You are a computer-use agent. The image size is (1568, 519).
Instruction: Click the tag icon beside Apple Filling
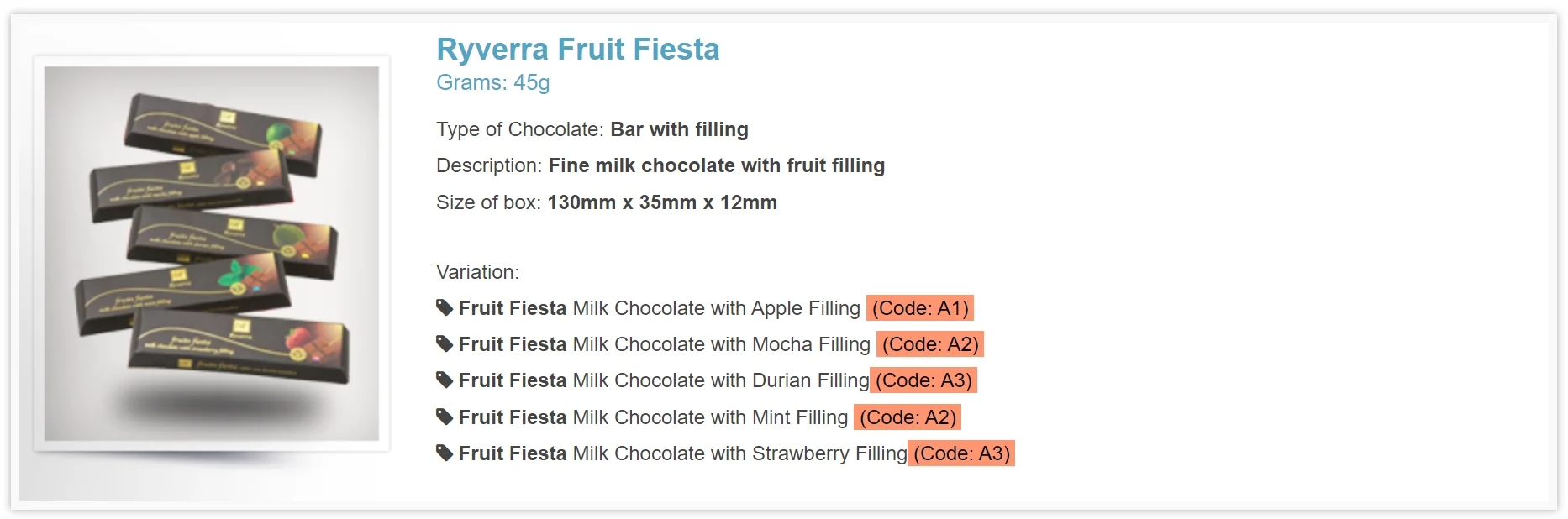pyautogui.click(x=445, y=308)
